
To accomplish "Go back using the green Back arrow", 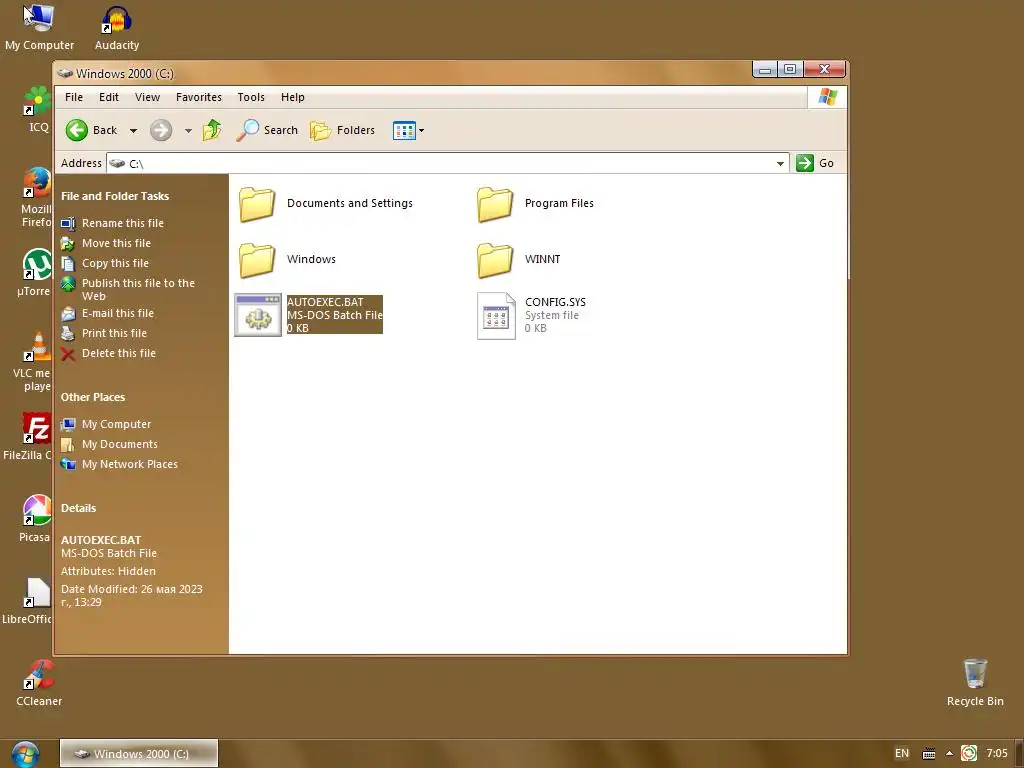I will [91, 130].
